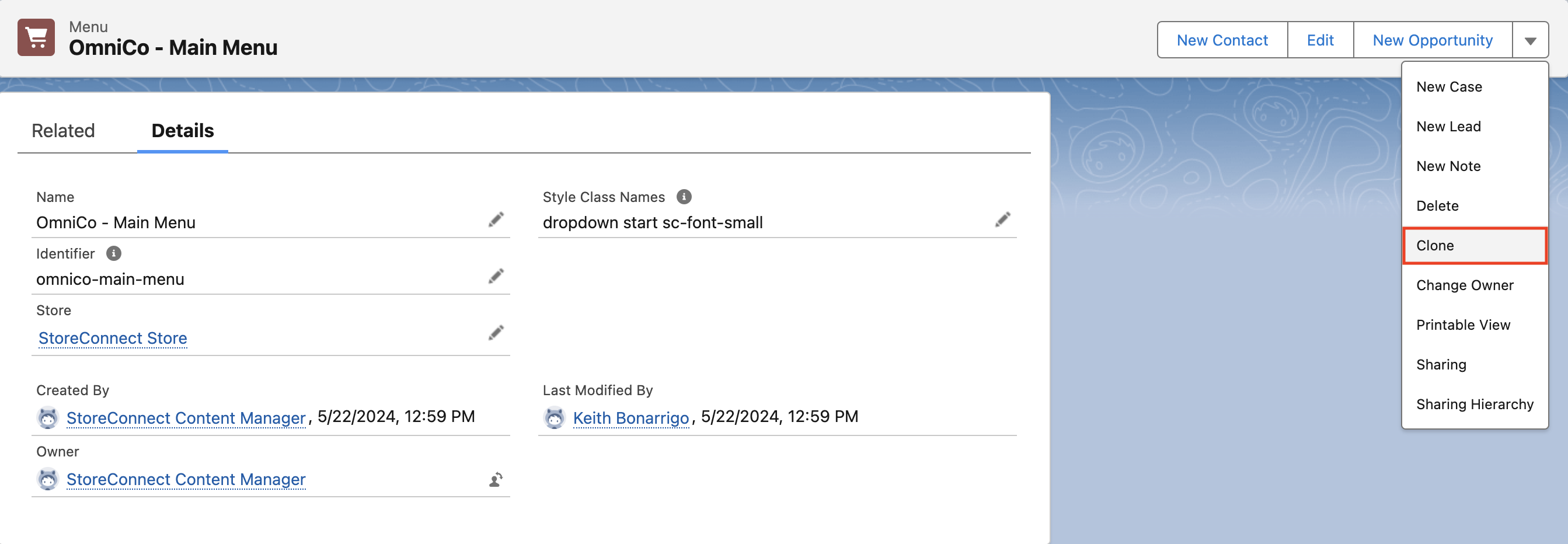
Task: Click the 'omnico-main-menu' identifier value
Action: [110, 278]
